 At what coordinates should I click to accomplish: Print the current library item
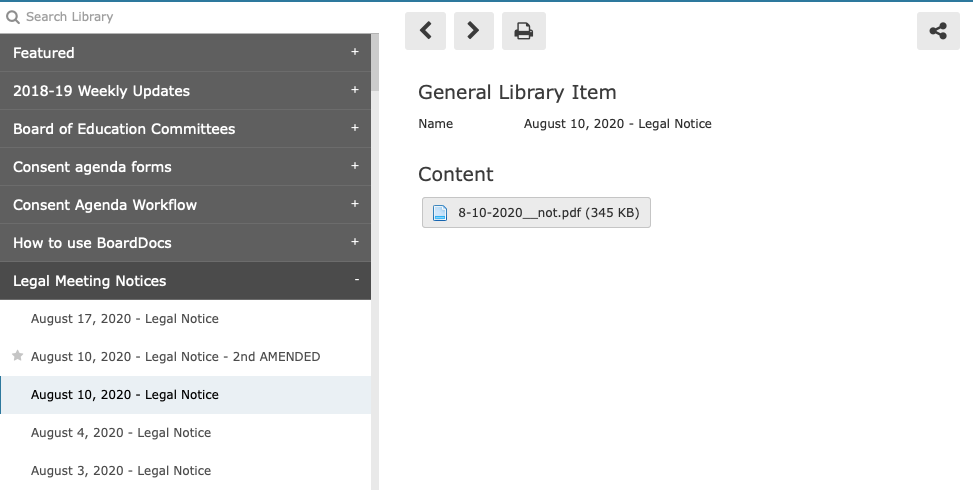click(x=524, y=30)
